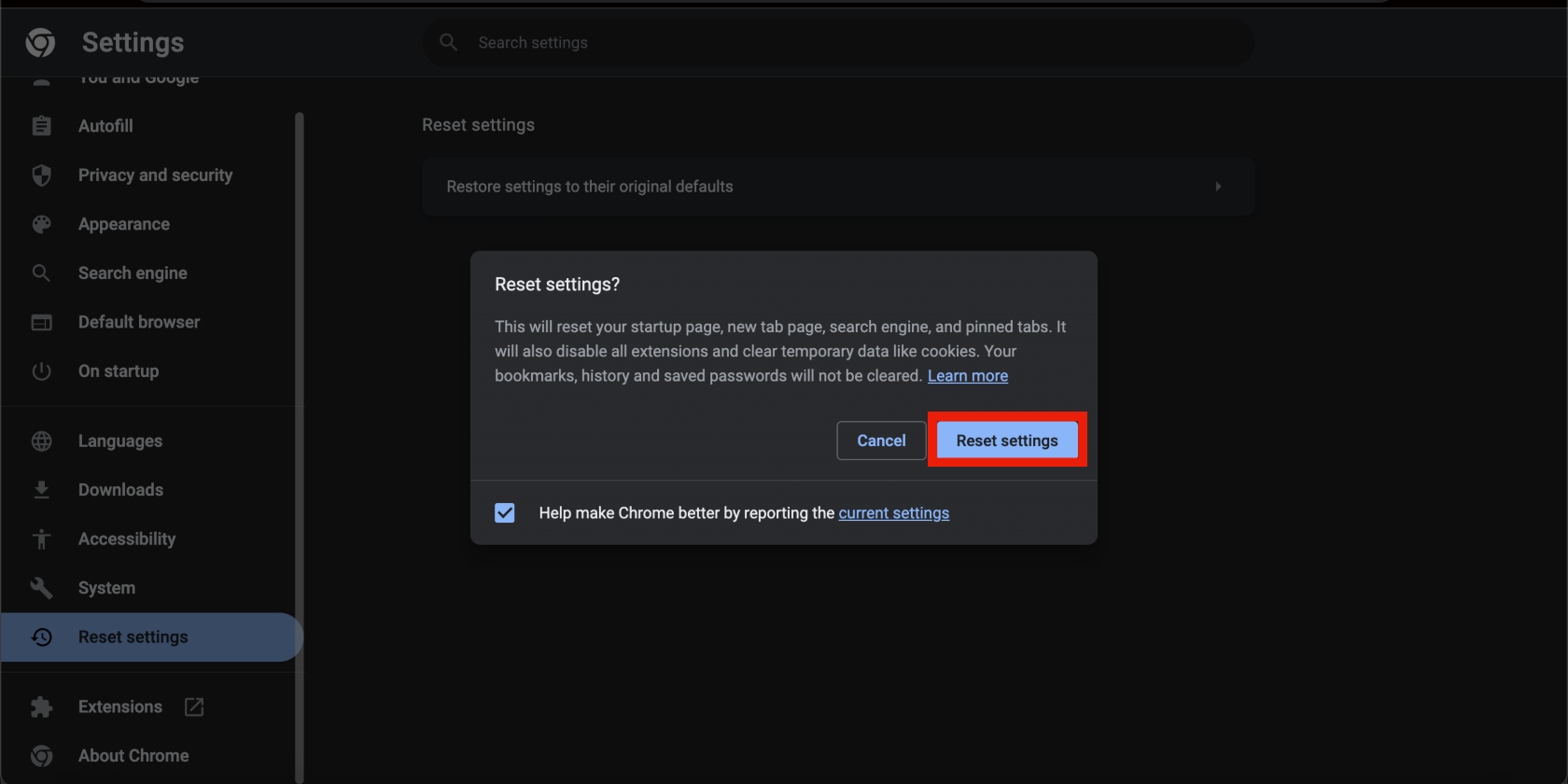Click the Reset settings? dialog heading
Image resolution: width=1568 pixels, height=784 pixels.
(x=557, y=285)
